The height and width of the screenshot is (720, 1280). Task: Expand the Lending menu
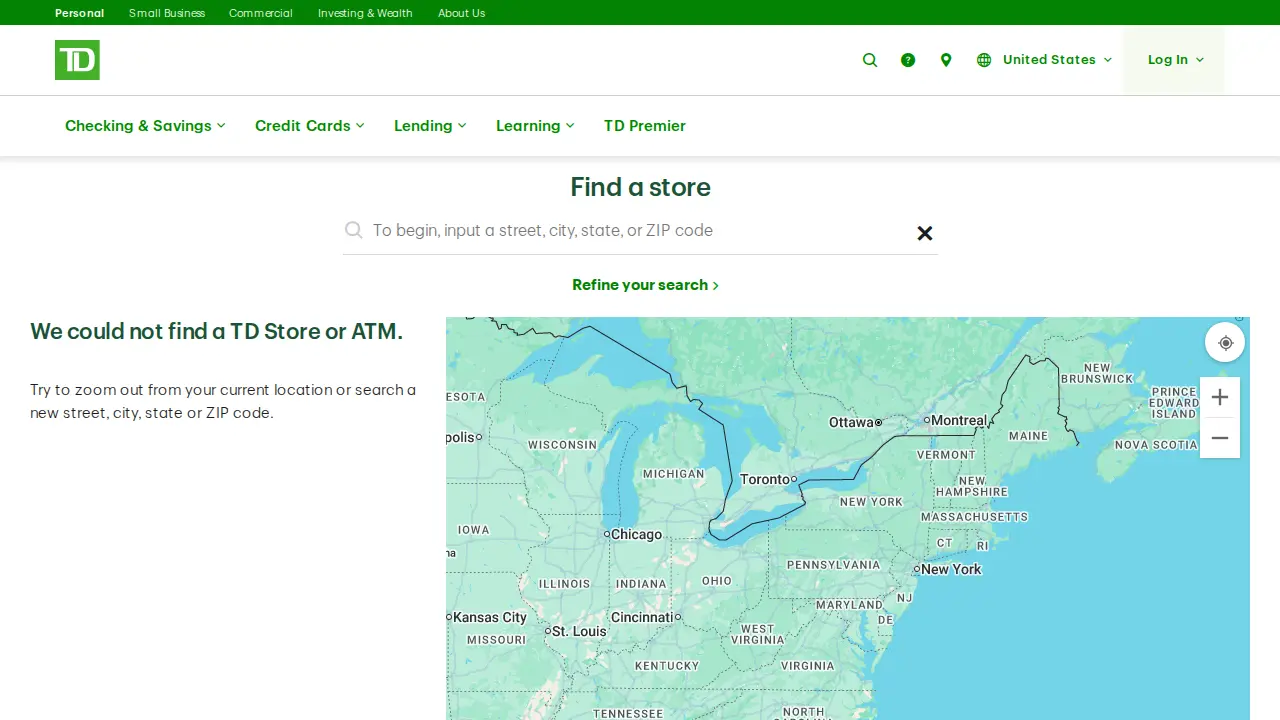coord(430,126)
